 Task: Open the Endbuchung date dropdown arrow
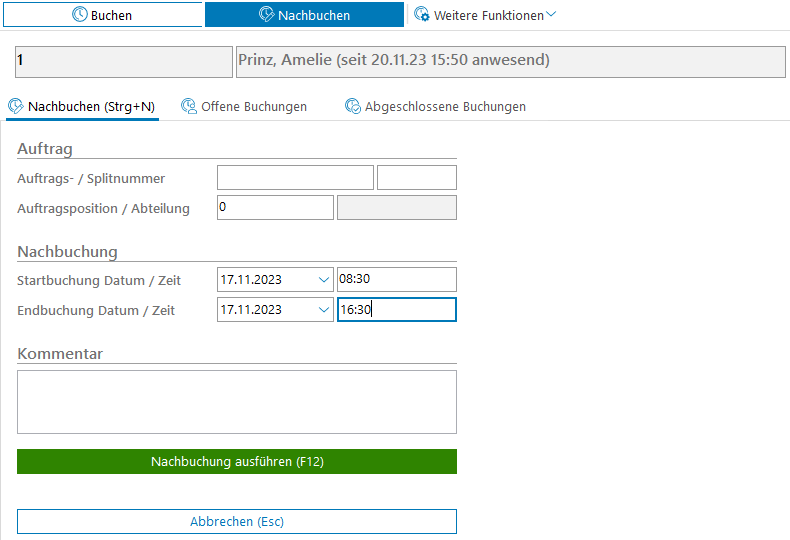point(323,310)
